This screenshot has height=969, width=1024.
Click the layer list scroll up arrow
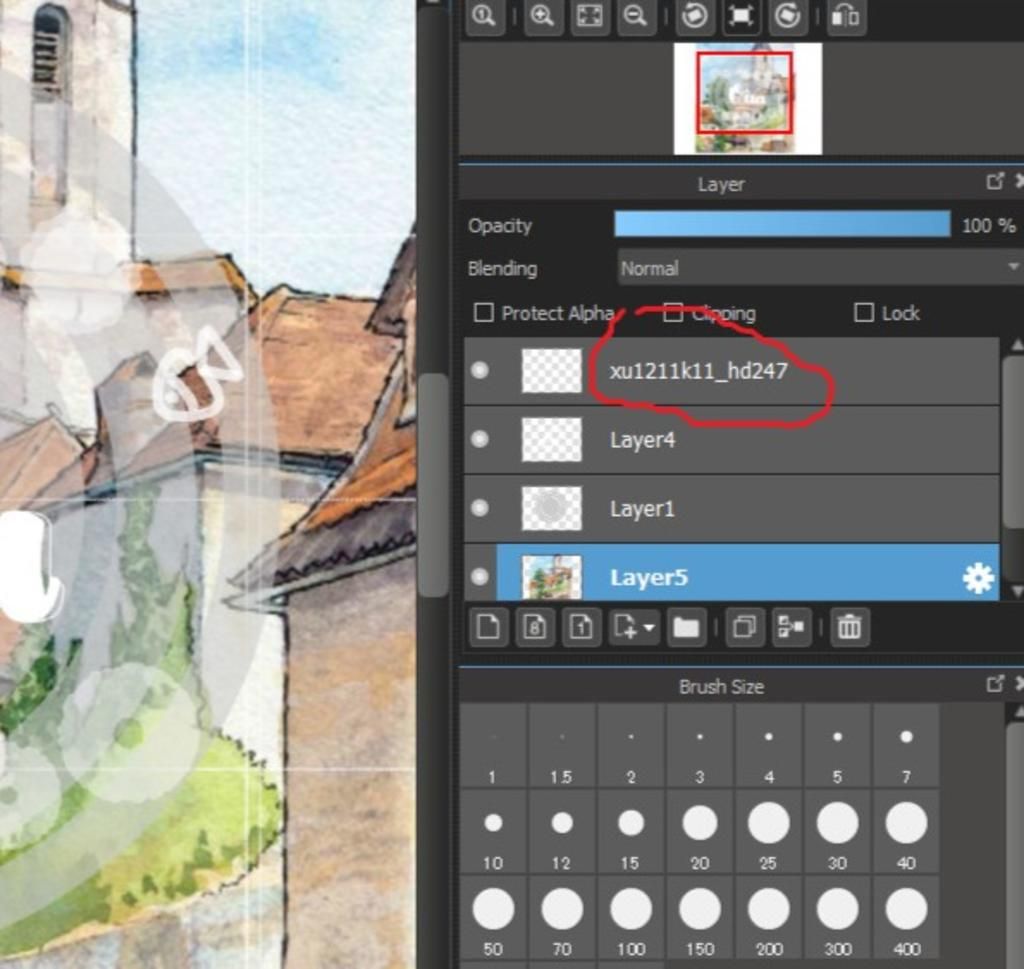(1016, 344)
